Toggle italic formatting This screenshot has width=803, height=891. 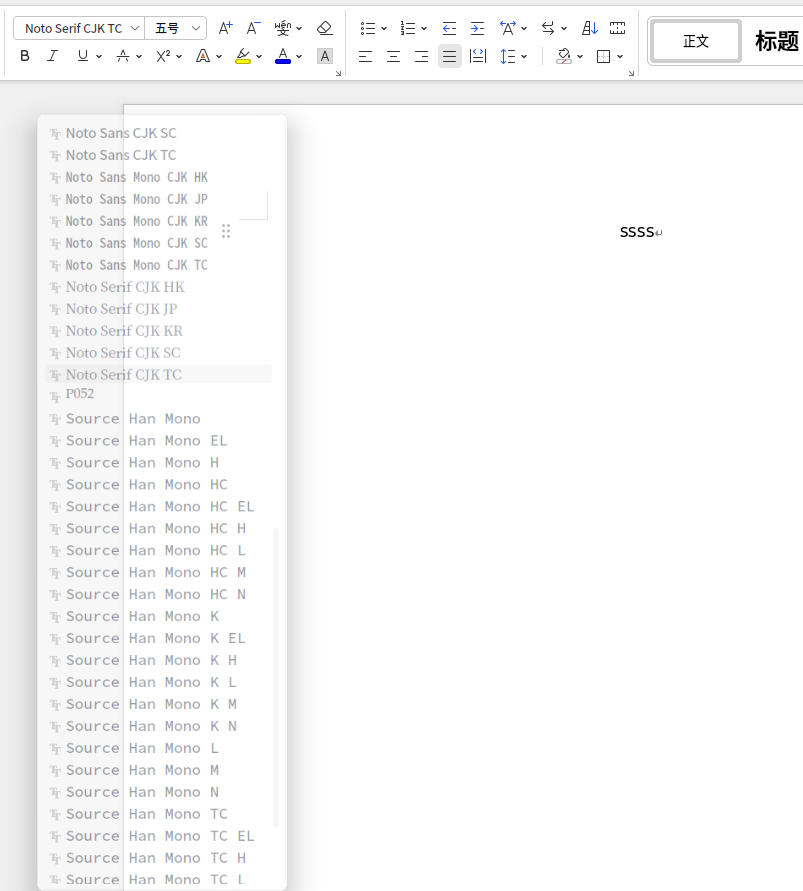click(52, 56)
